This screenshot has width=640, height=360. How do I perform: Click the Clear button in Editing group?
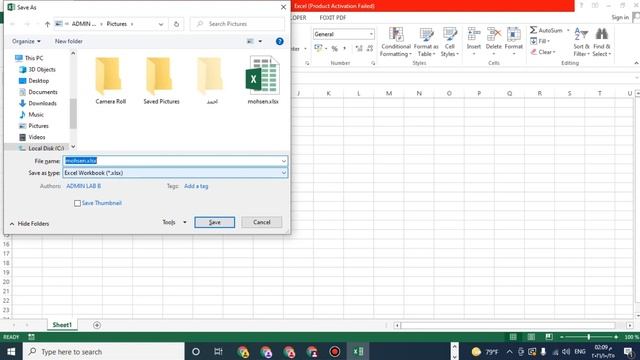click(543, 52)
